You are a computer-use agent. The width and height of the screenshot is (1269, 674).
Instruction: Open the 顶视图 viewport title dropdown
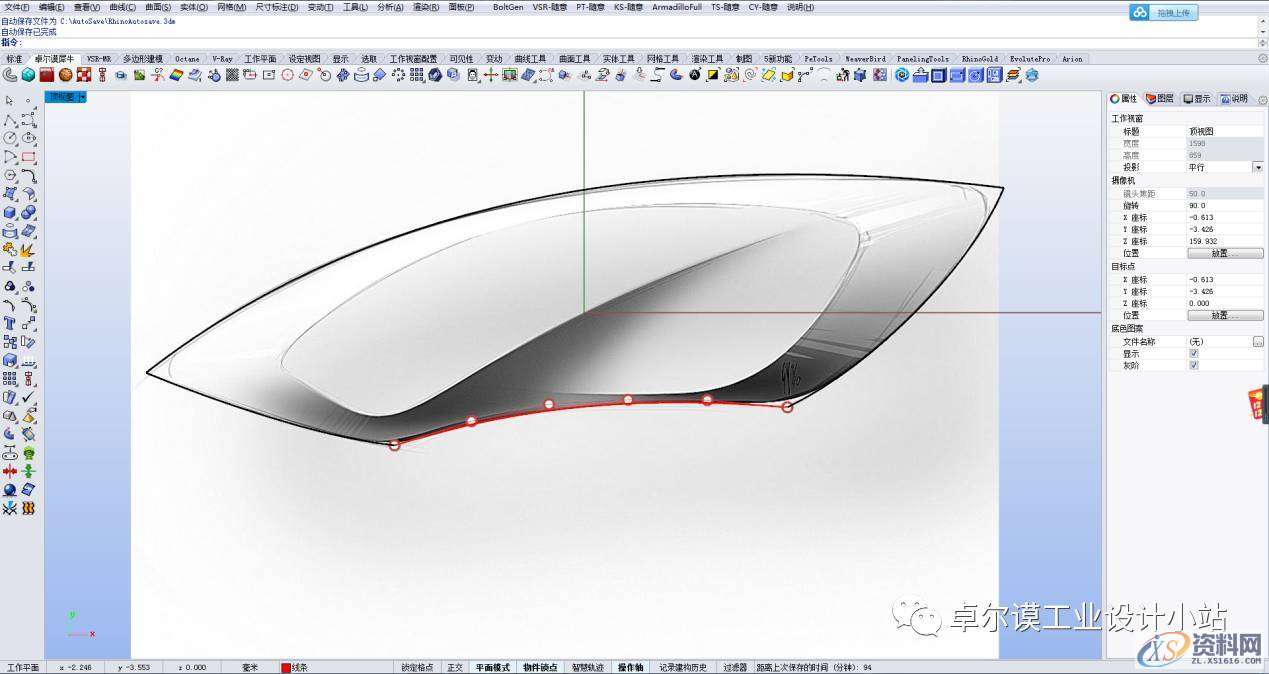tap(82, 97)
